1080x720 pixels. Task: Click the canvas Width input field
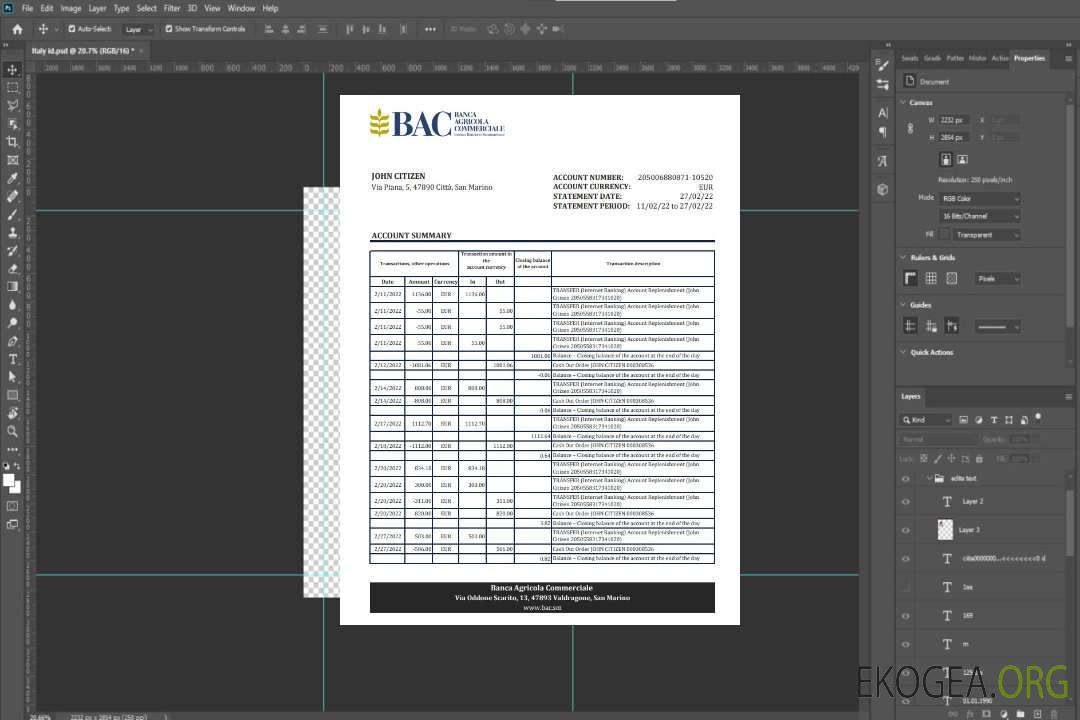pyautogui.click(x=954, y=120)
